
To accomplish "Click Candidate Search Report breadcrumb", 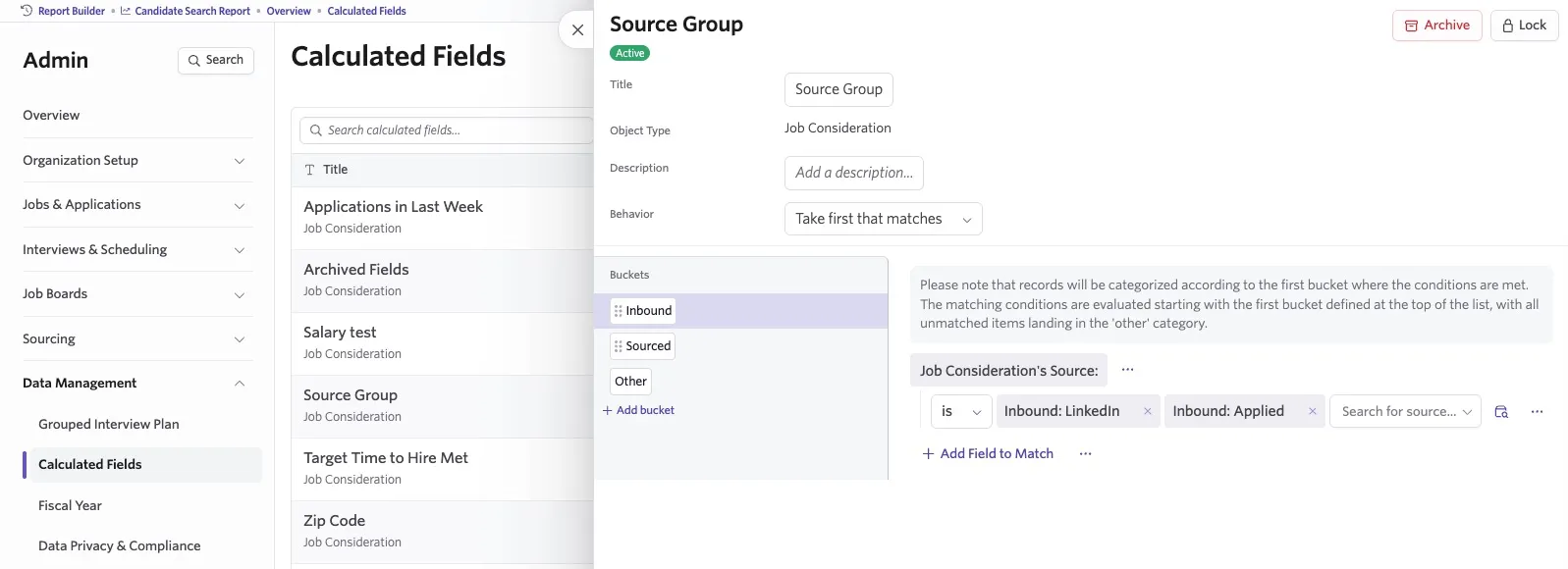I will coord(192,11).
